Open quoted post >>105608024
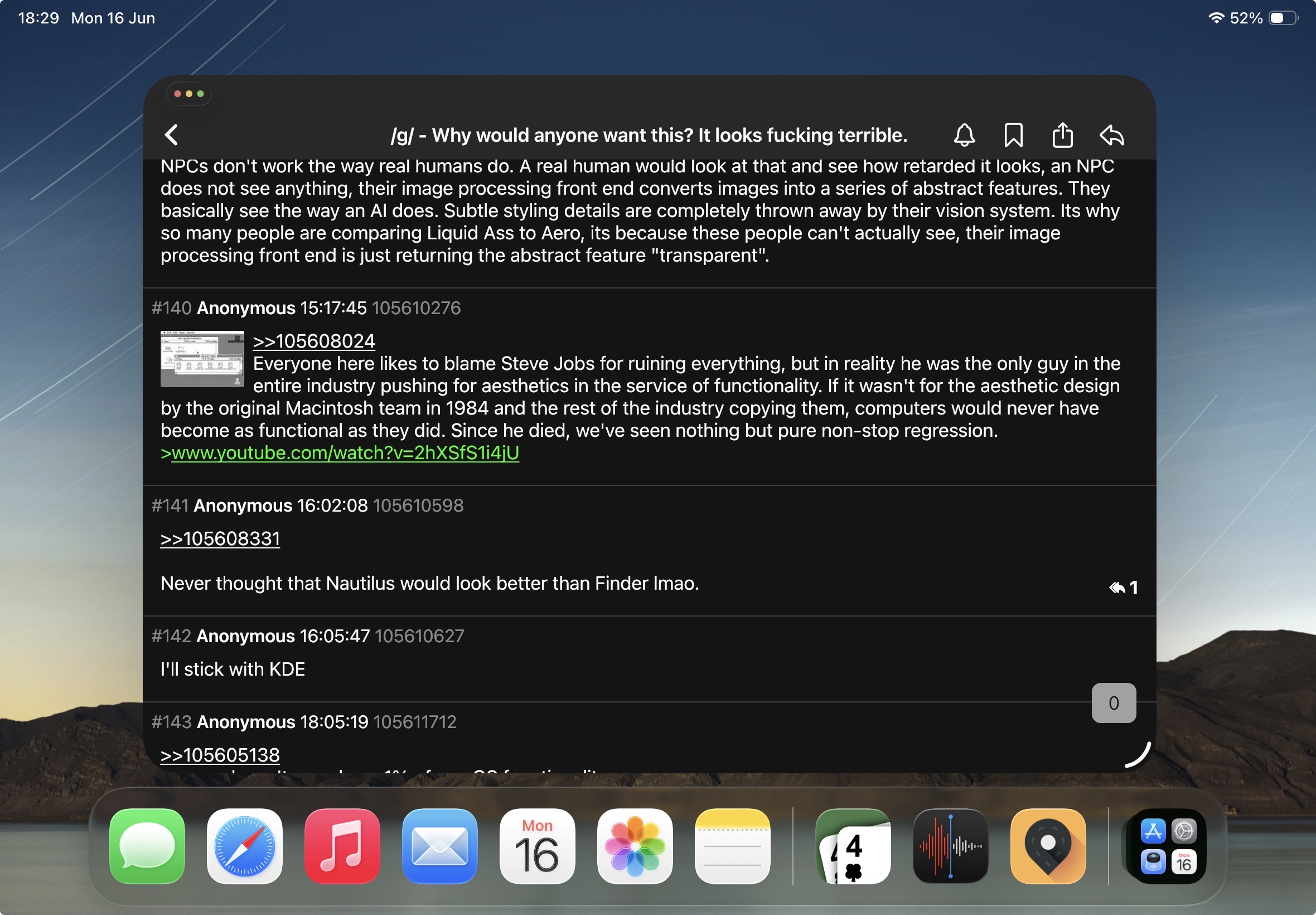1316x915 pixels. 314,341
